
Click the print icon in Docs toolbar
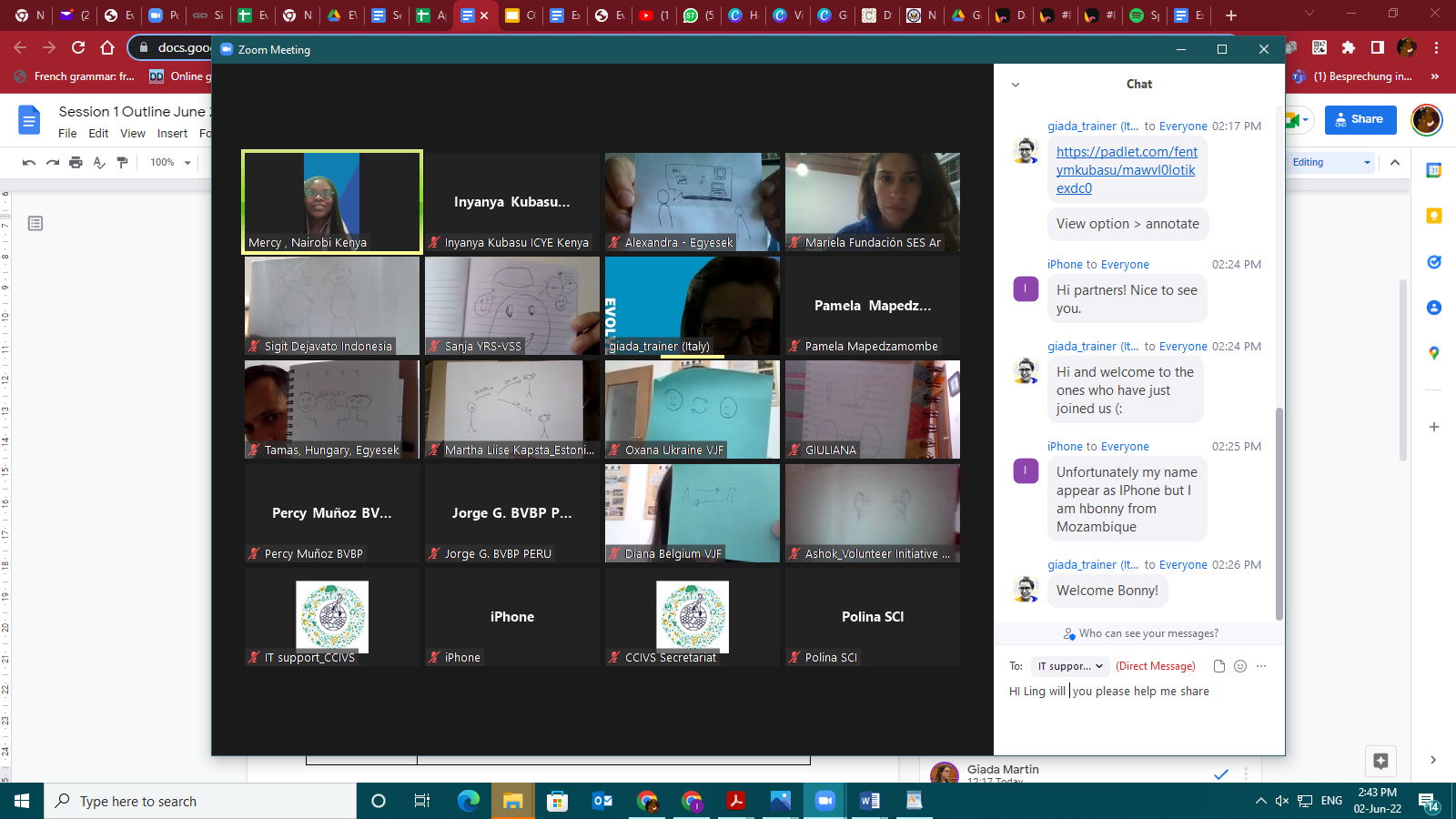click(76, 163)
